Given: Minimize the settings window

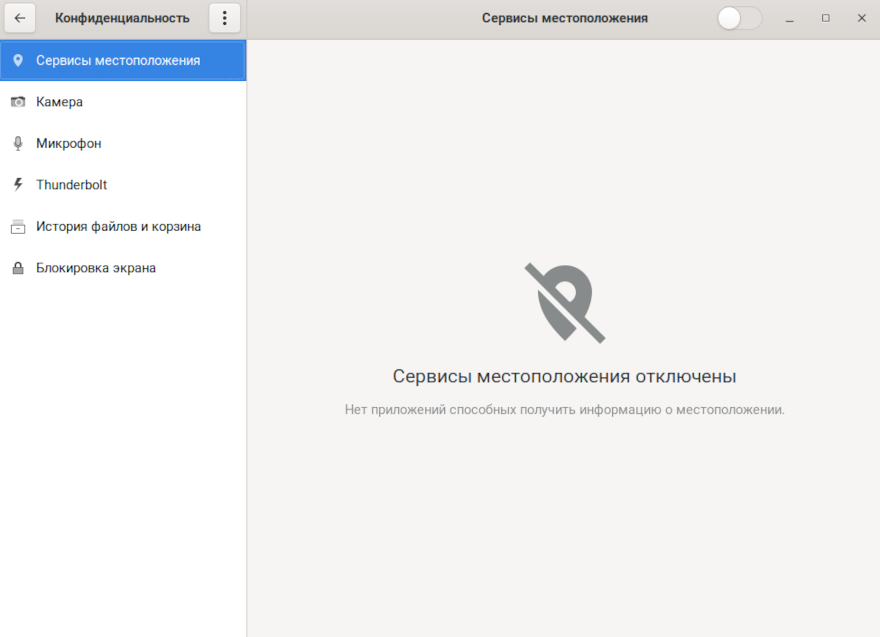Looking at the screenshot, I should pyautogui.click(x=790, y=18).
